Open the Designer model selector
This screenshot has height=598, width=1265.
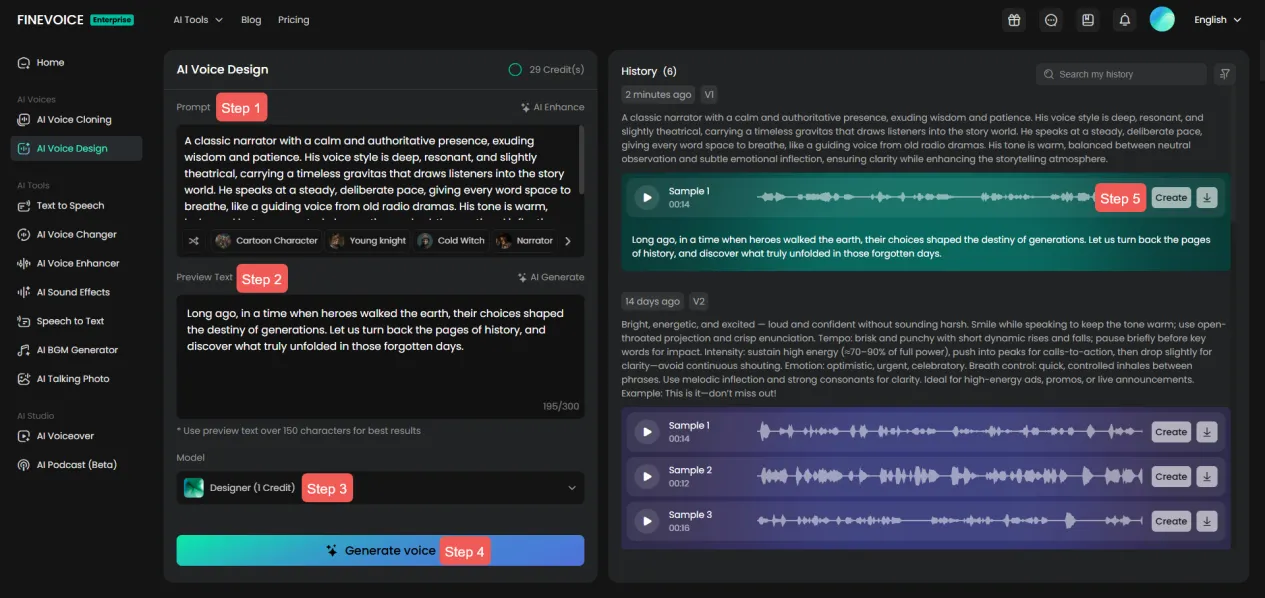[x=380, y=488]
